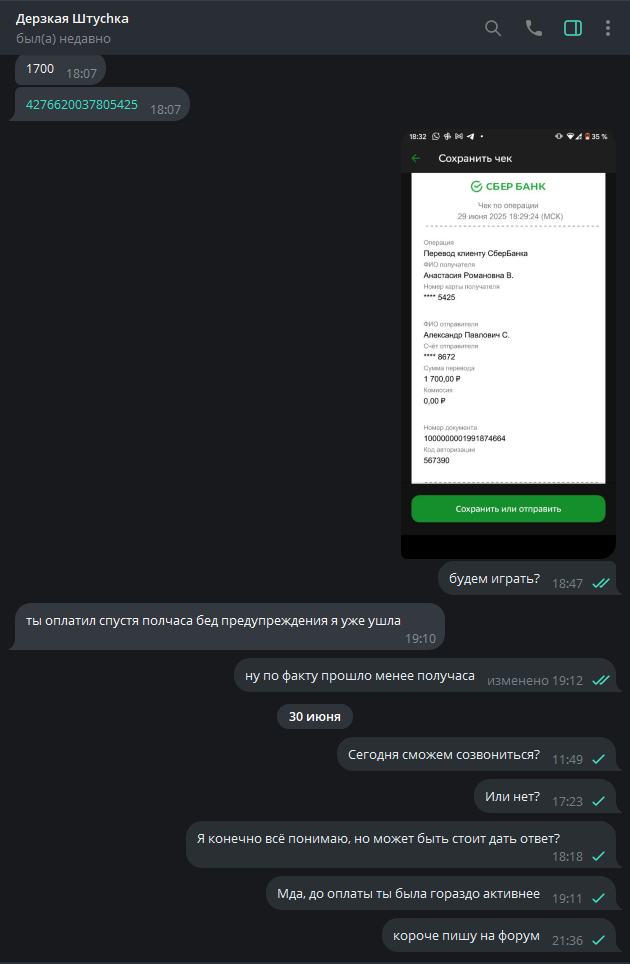Viewport: 630px width, 964px height.
Task: Click the был(а) недавно status text
Action: (x=63, y=39)
